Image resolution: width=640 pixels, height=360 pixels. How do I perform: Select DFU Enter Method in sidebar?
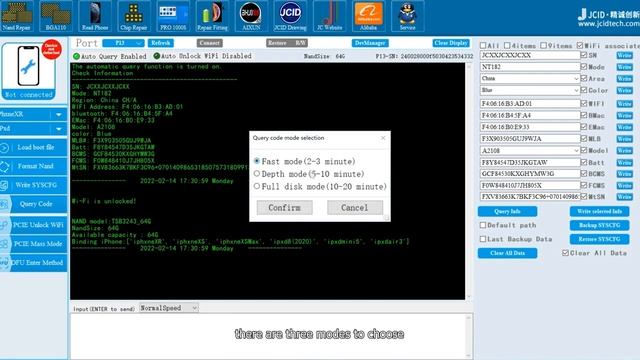[x=33, y=262]
